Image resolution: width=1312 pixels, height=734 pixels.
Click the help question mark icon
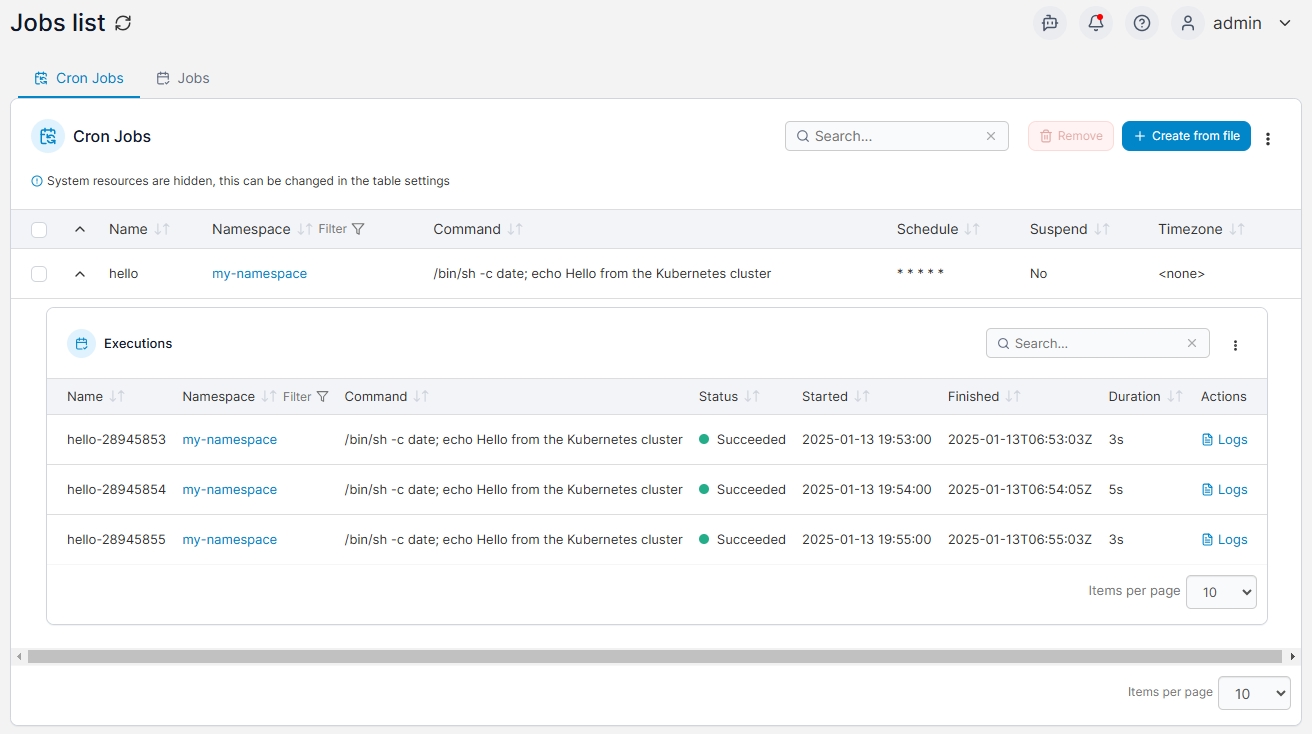click(1142, 23)
